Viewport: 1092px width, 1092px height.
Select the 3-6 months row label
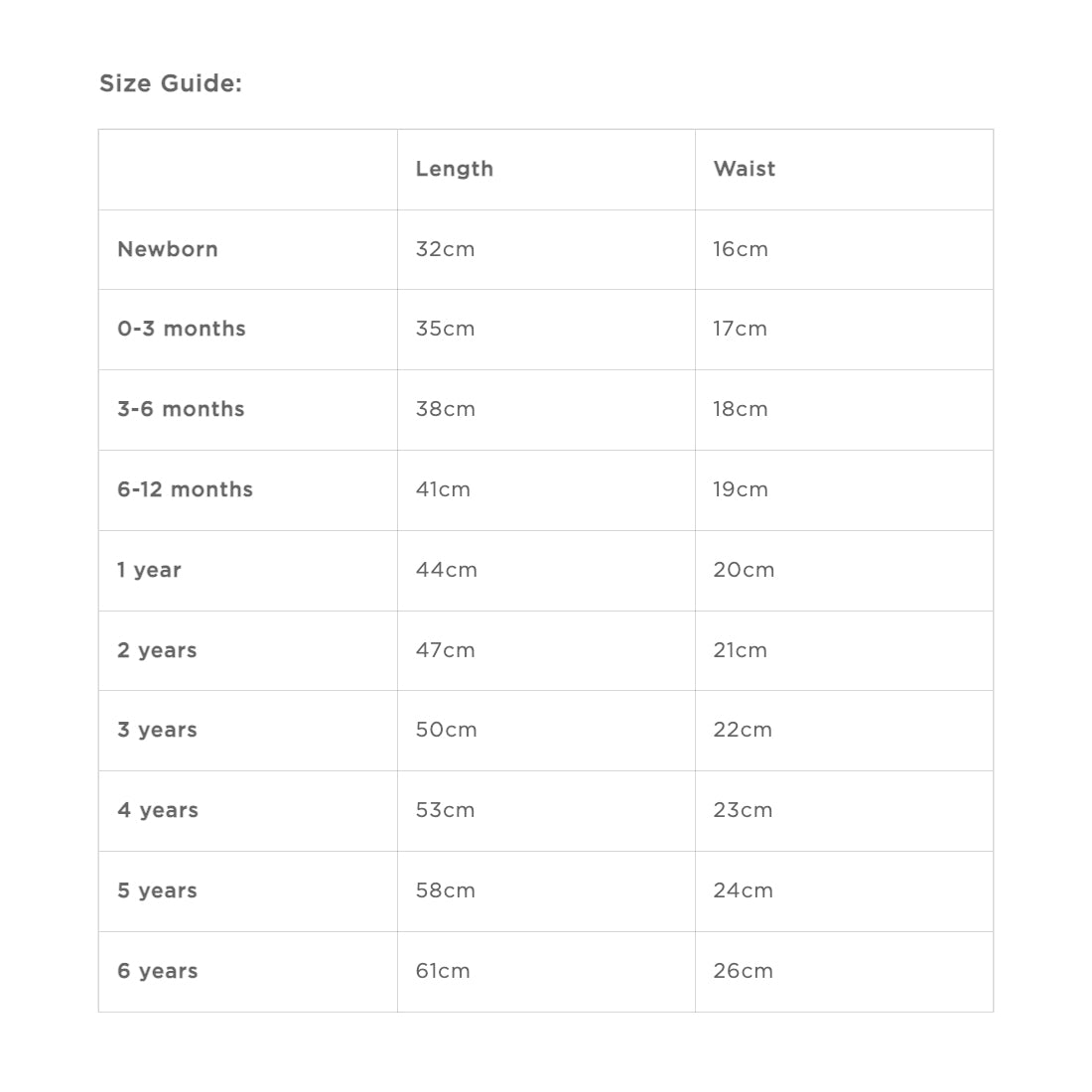pos(181,409)
